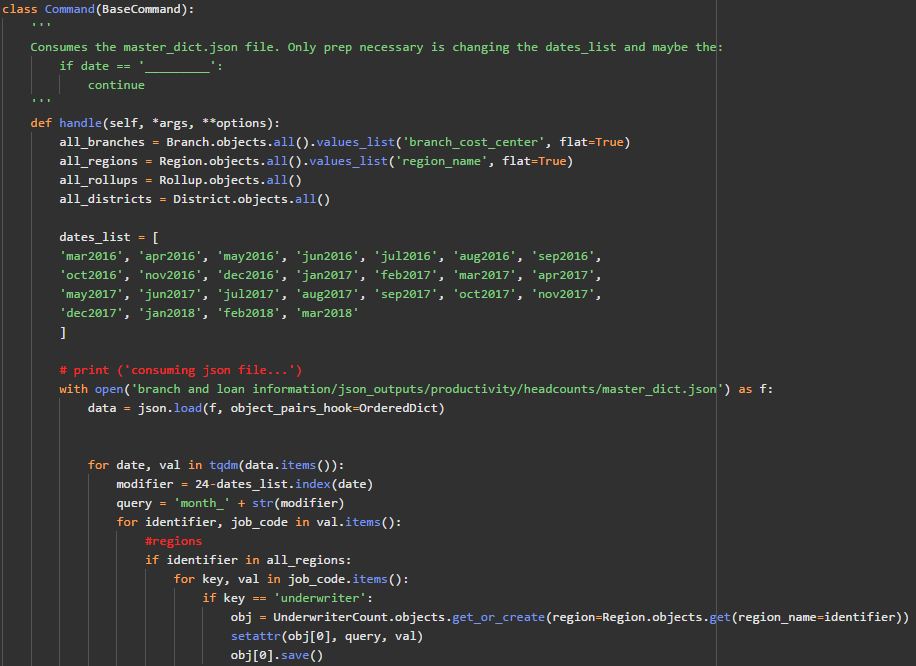The height and width of the screenshot is (666, 916).
Task: Click the #regions comment
Action: coord(173,540)
